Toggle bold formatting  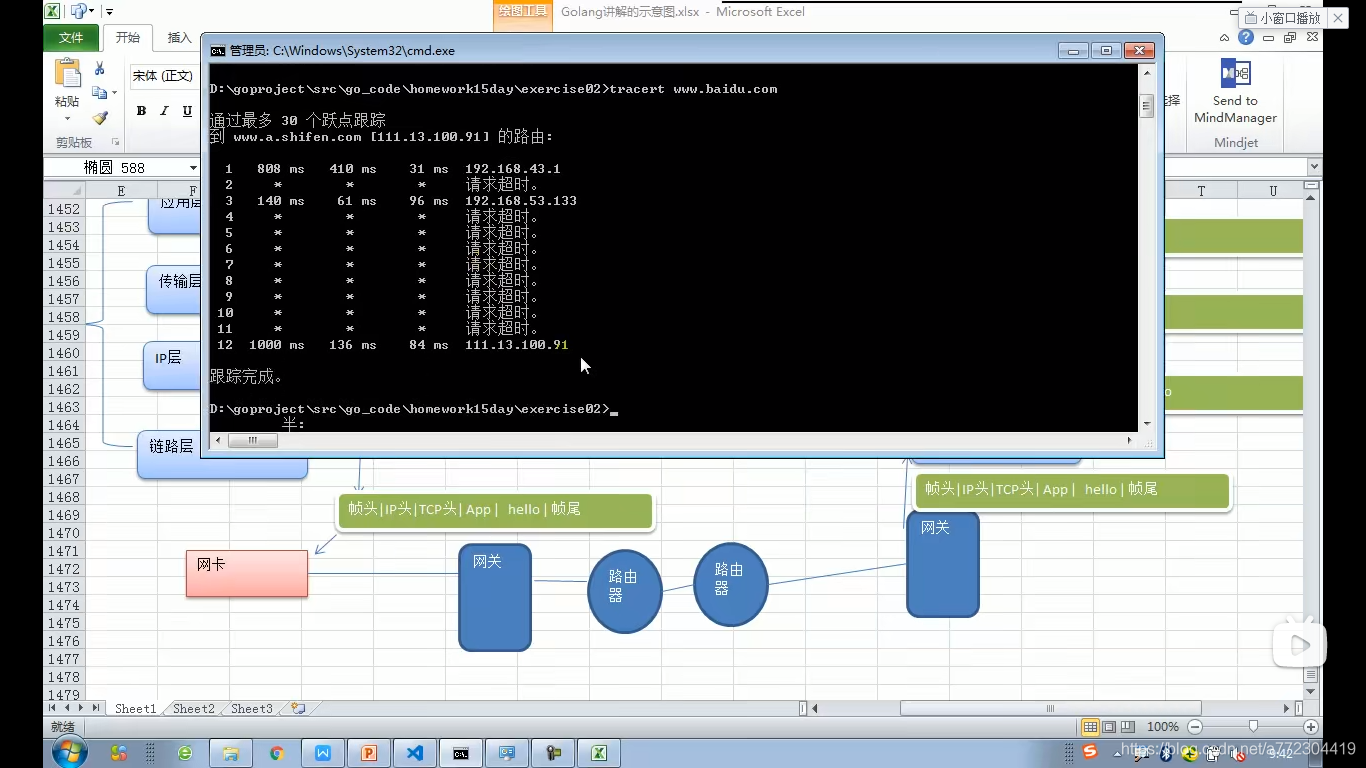coord(141,111)
